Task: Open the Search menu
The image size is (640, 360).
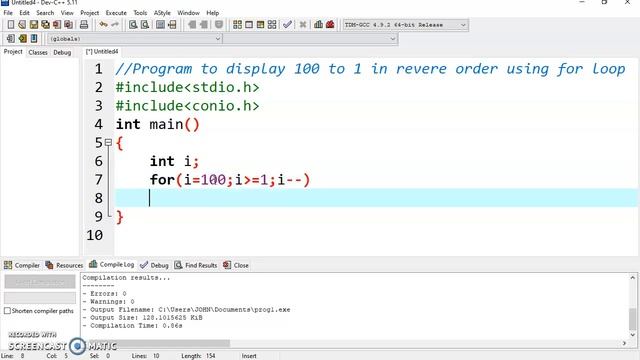Action: point(45,13)
